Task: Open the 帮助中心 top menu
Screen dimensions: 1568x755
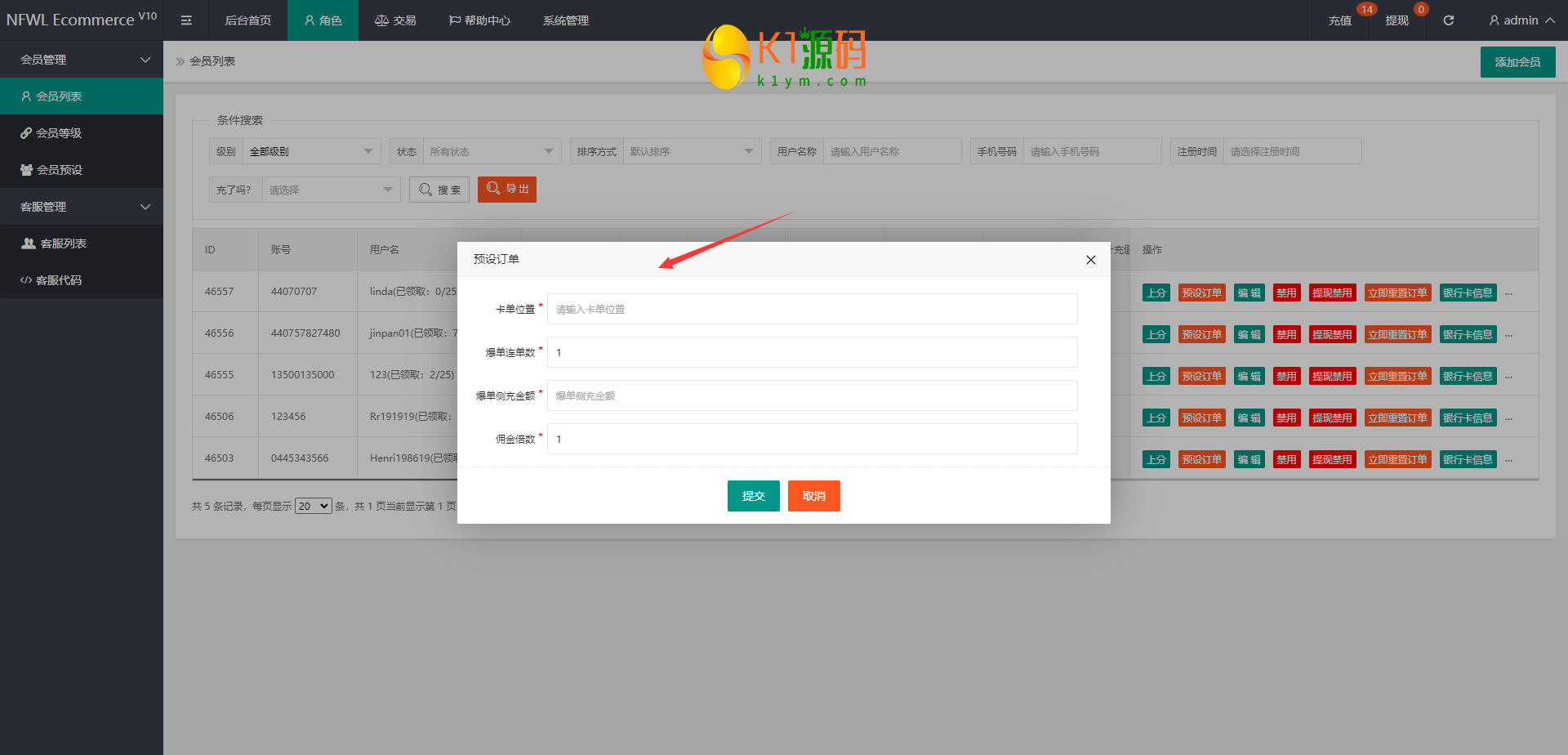Action: 479,20
